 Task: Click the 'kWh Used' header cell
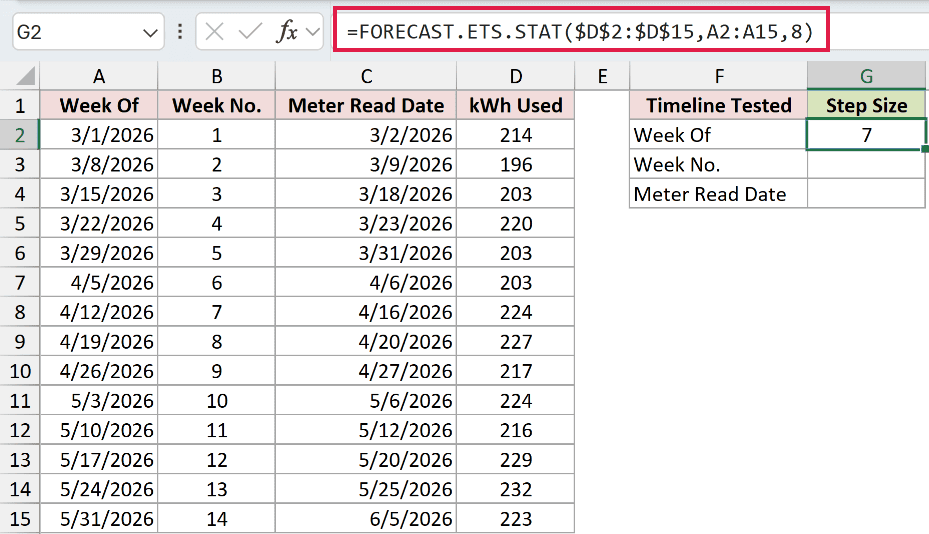(516, 105)
